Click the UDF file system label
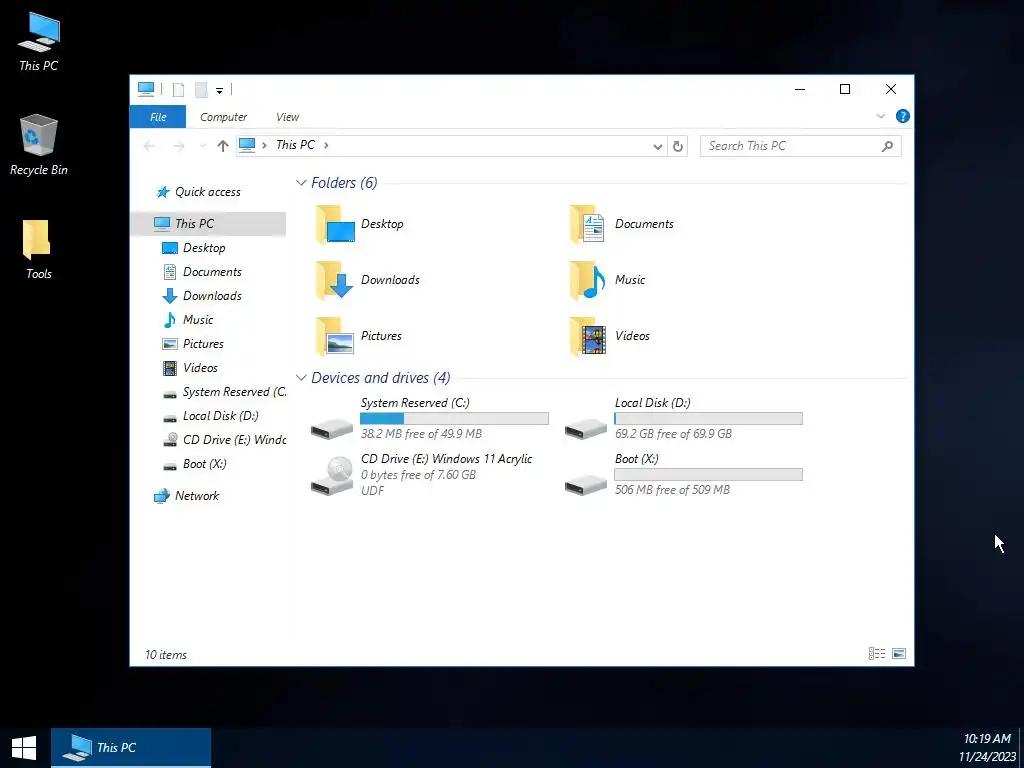 tap(373, 490)
